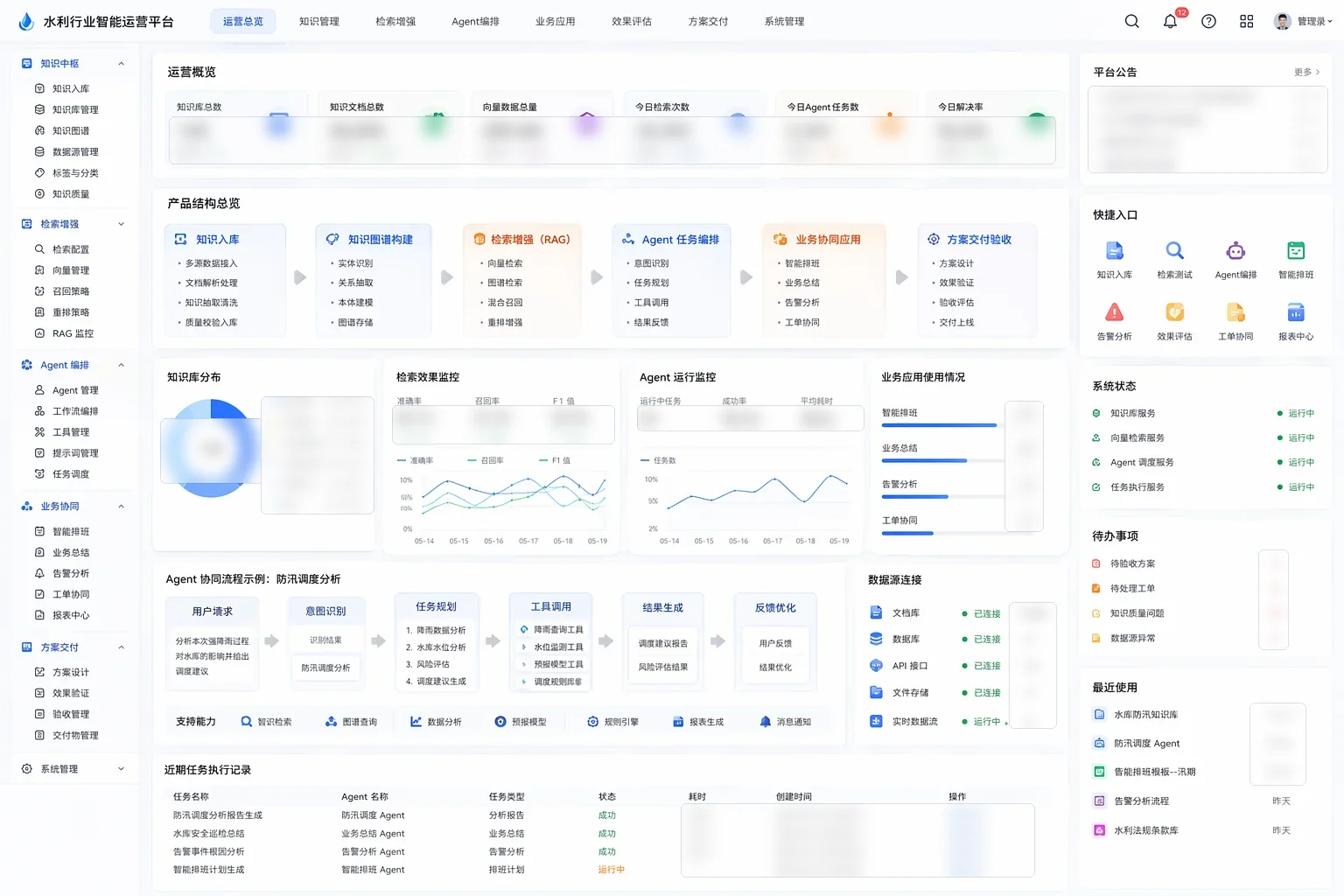Viewport: 1344px width, 896px height.
Task: Click the platform water drop logo
Action: point(26,21)
